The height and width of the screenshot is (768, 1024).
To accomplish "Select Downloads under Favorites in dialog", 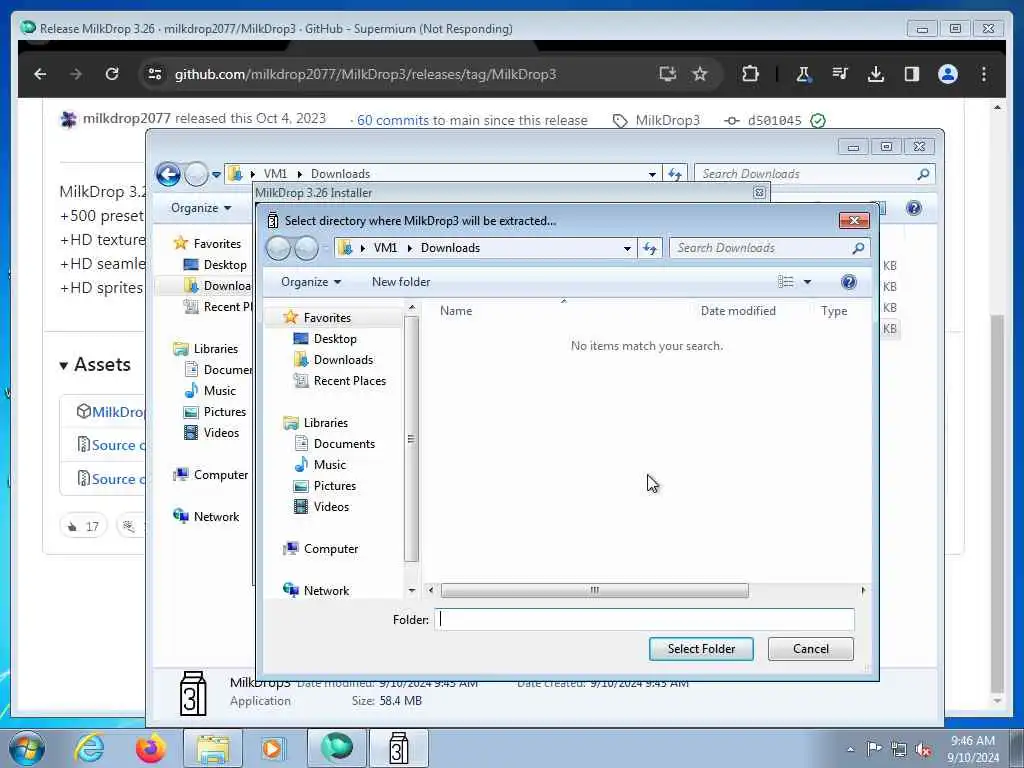I will point(343,359).
